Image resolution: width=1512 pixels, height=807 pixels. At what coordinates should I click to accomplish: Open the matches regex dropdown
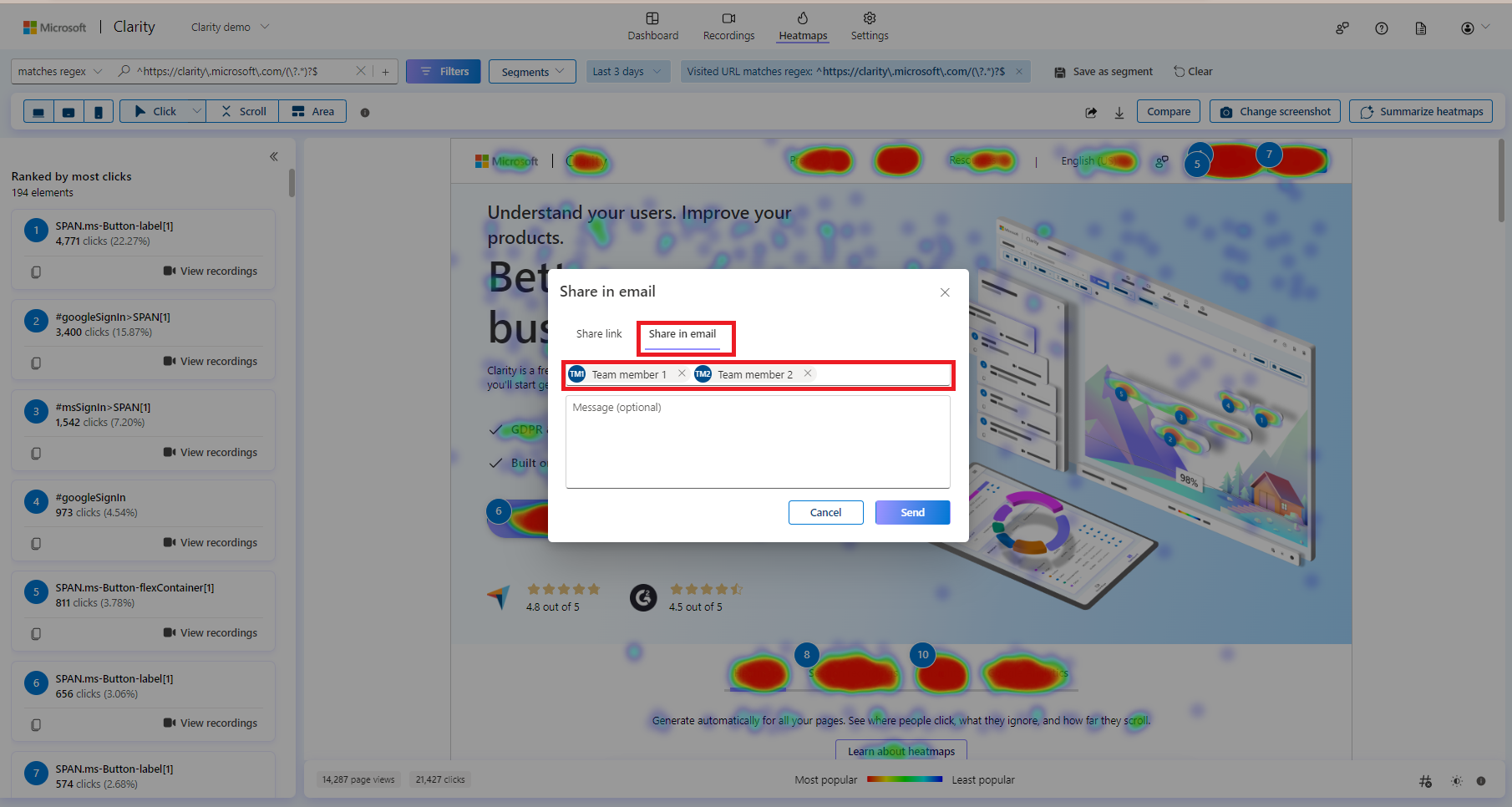point(60,72)
